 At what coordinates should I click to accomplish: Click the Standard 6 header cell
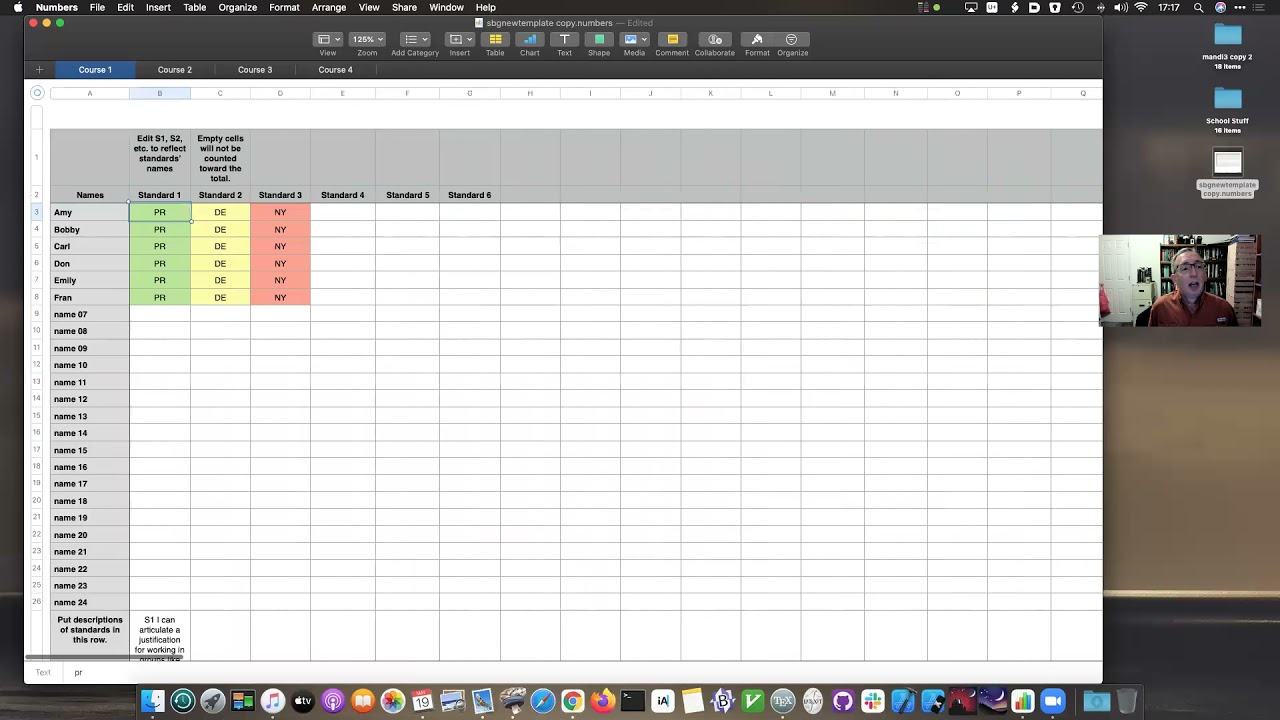pyautogui.click(x=469, y=195)
